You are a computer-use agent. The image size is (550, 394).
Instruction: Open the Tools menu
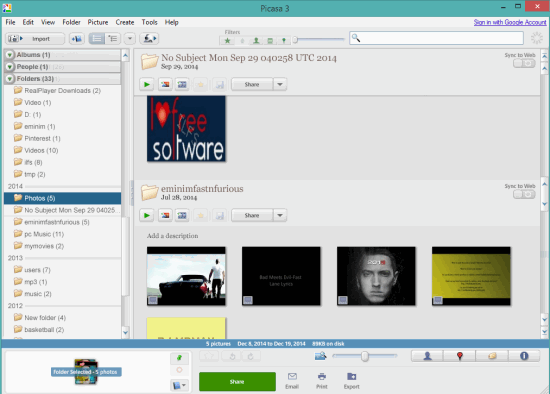(x=149, y=22)
